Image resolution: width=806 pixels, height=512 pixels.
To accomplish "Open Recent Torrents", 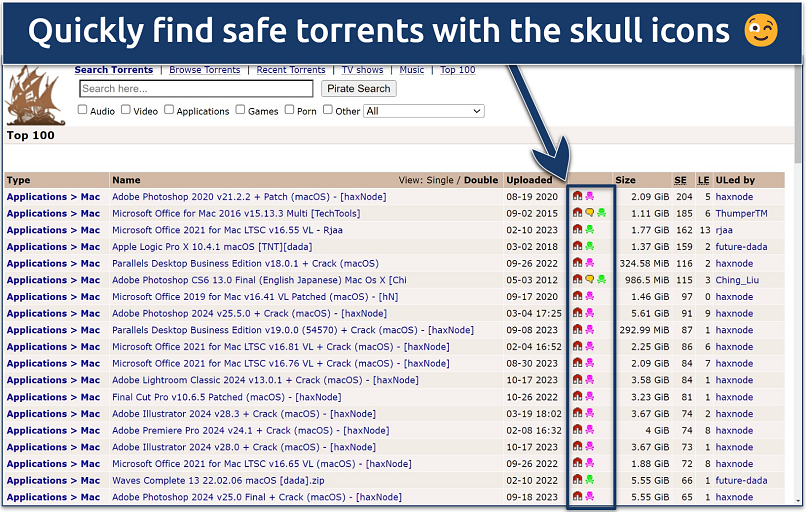I will [291, 70].
